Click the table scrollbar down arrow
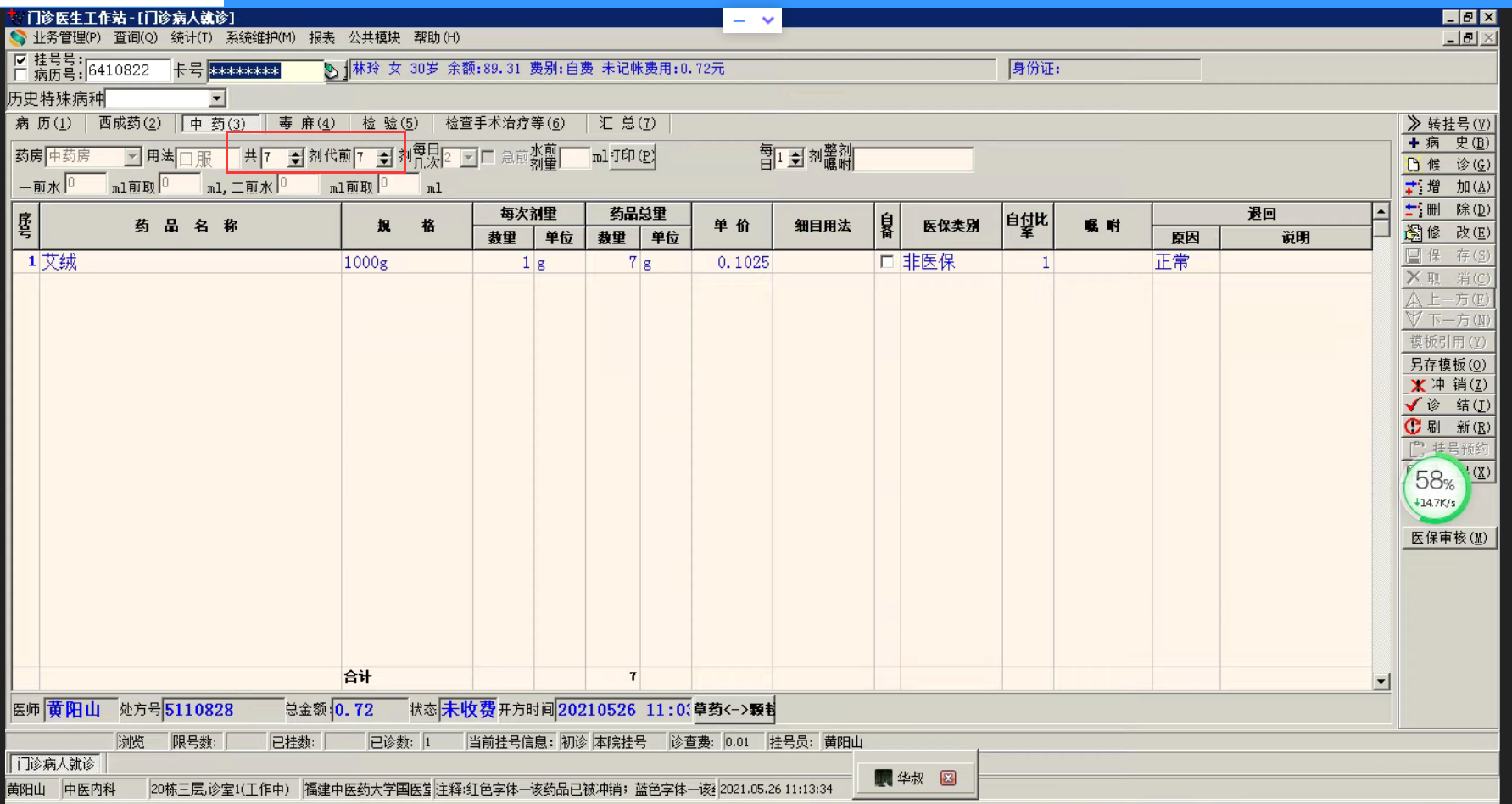 tap(1381, 681)
